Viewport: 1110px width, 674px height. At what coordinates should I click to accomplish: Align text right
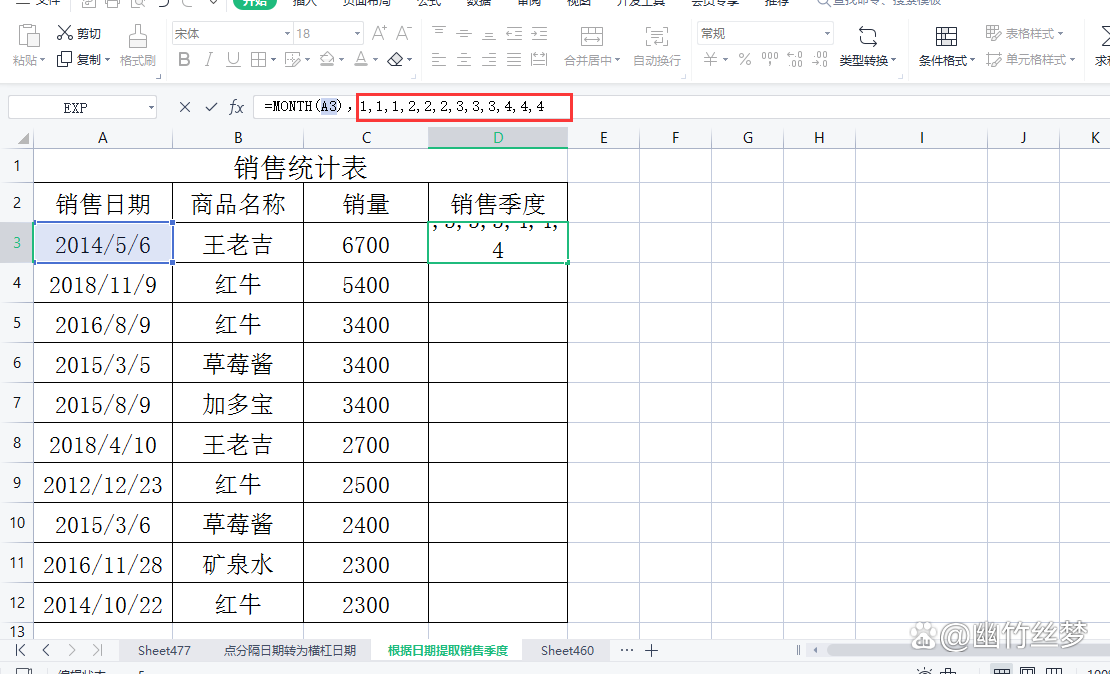point(488,60)
